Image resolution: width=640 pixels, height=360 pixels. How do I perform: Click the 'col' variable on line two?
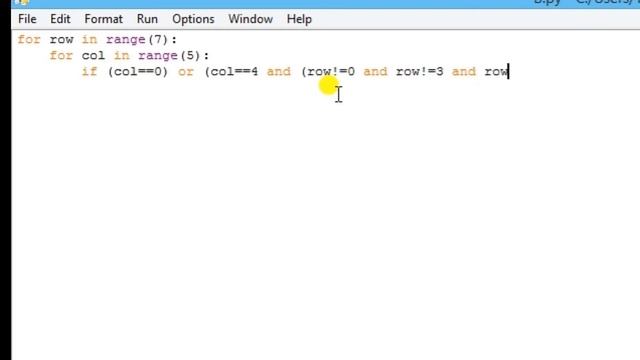(x=93, y=56)
